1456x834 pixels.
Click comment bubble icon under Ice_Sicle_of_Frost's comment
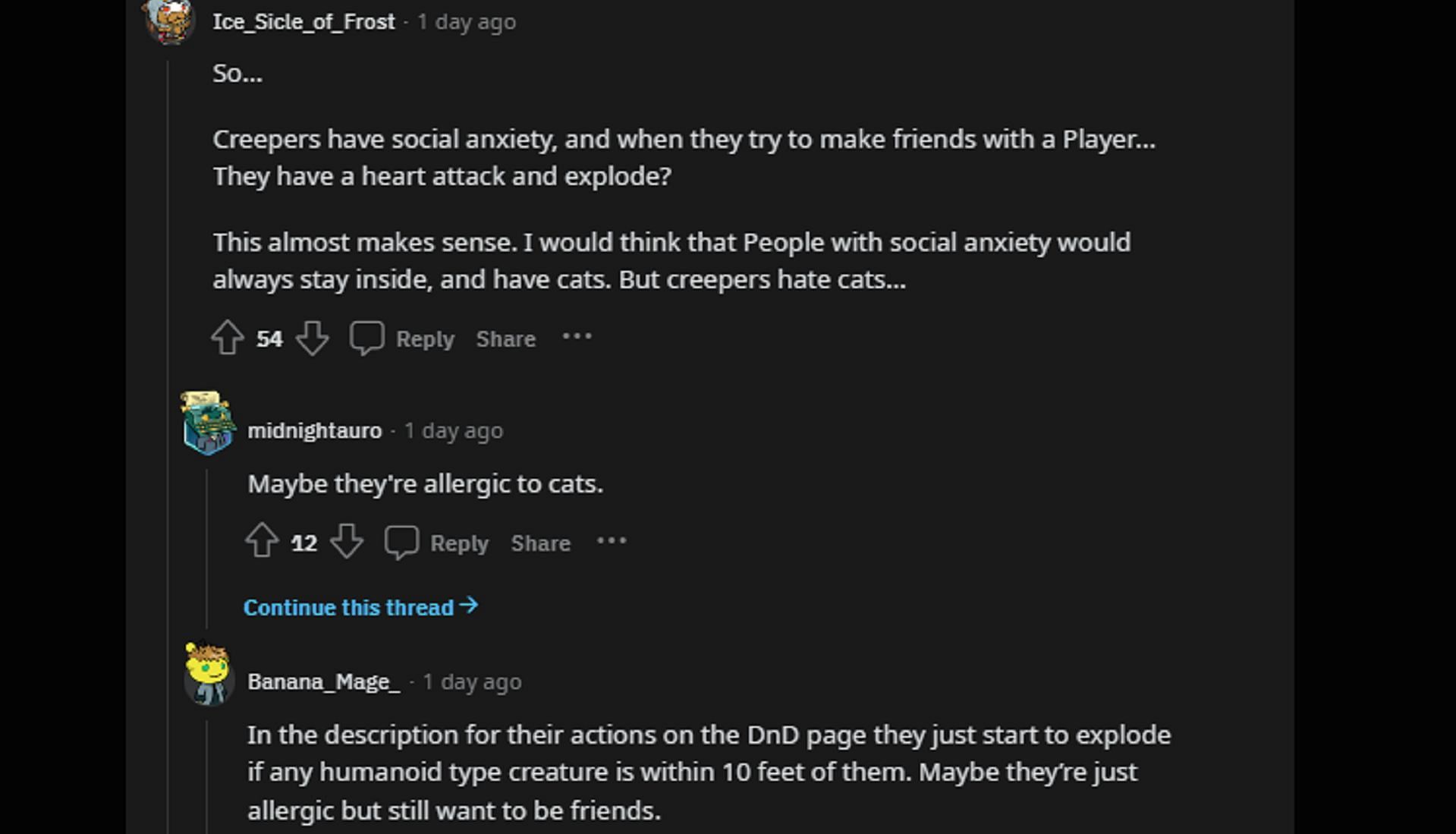pyautogui.click(x=366, y=338)
